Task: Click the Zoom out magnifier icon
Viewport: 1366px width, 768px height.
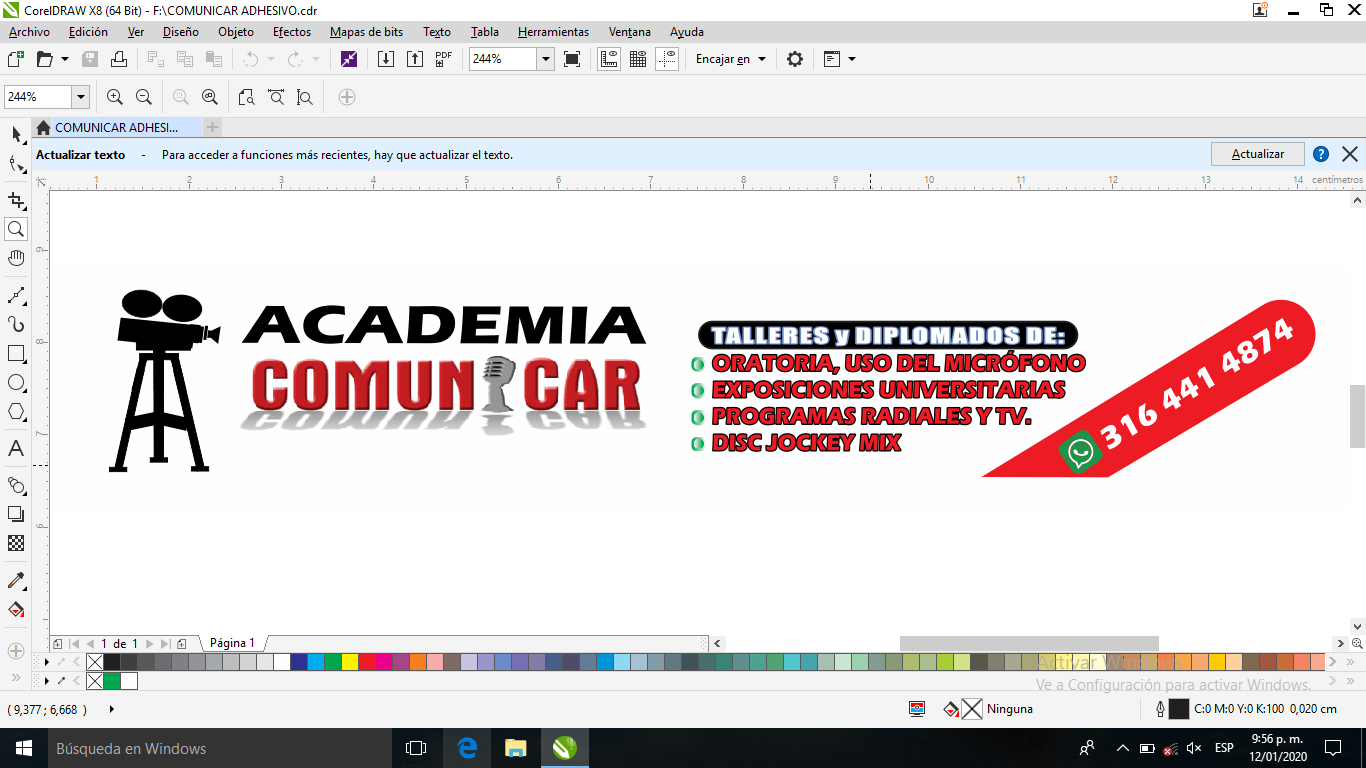Action: [x=144, y=97]
